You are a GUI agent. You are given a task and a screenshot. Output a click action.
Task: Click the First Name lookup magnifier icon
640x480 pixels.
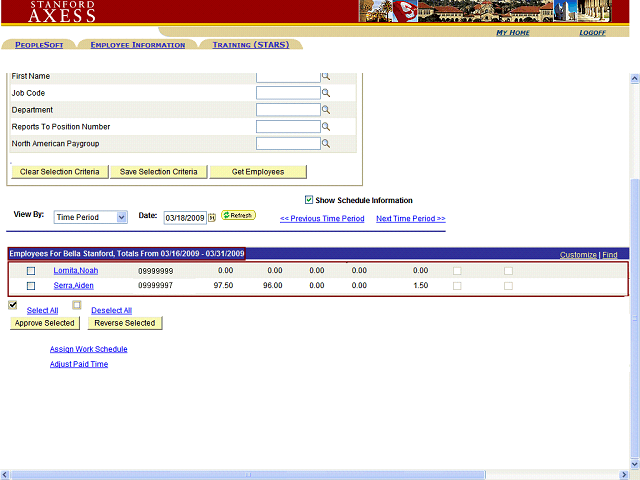point(325,76)
